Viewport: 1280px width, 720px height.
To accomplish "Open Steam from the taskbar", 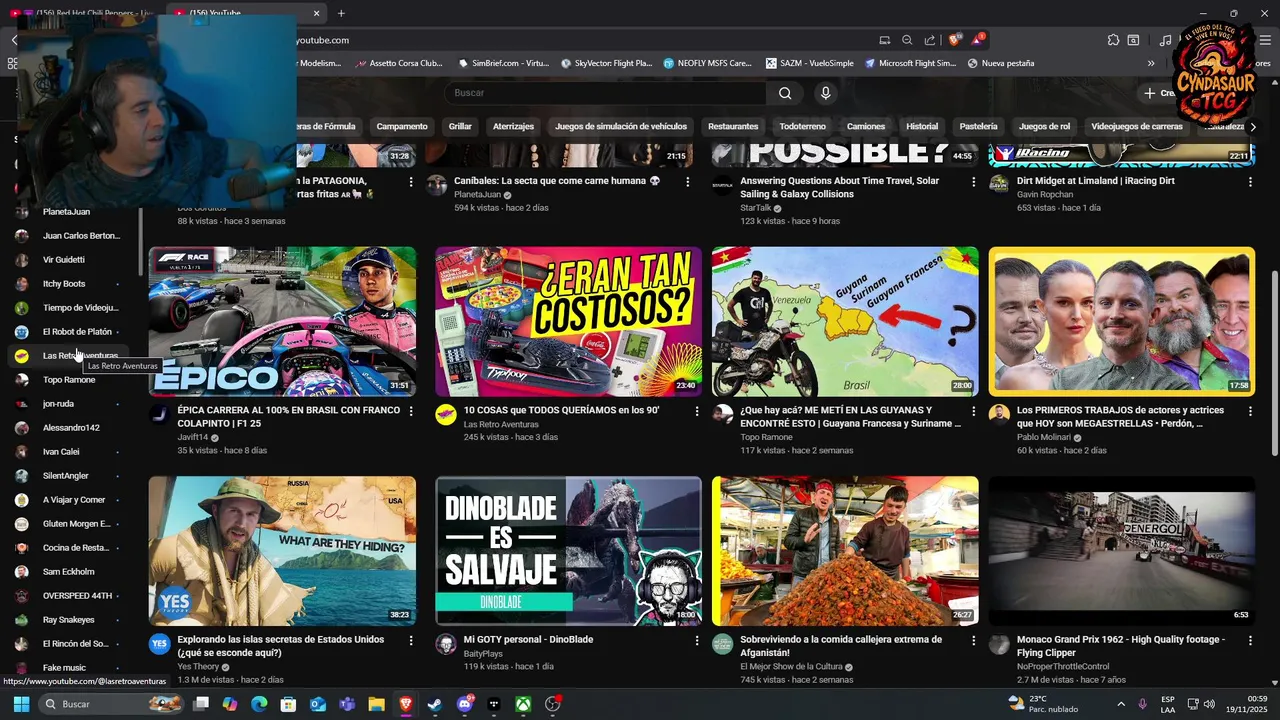I will 434,704.
